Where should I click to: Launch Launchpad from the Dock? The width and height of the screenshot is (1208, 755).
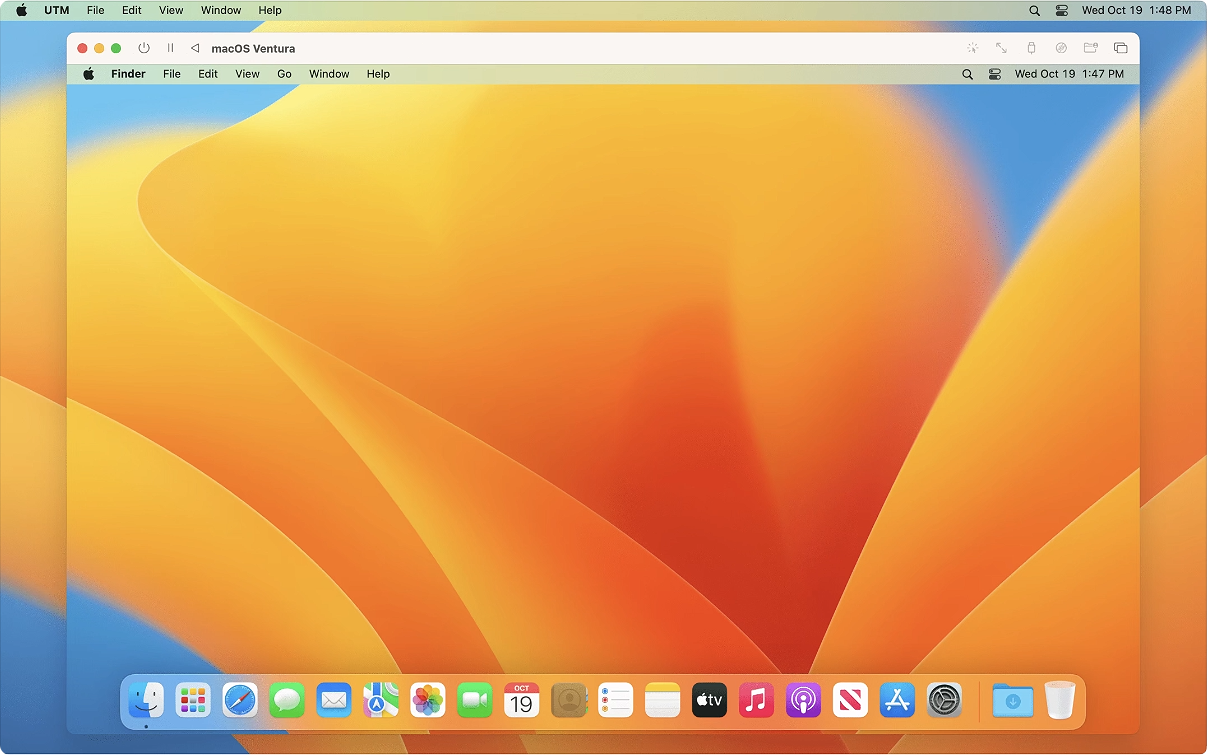point(193,700)
